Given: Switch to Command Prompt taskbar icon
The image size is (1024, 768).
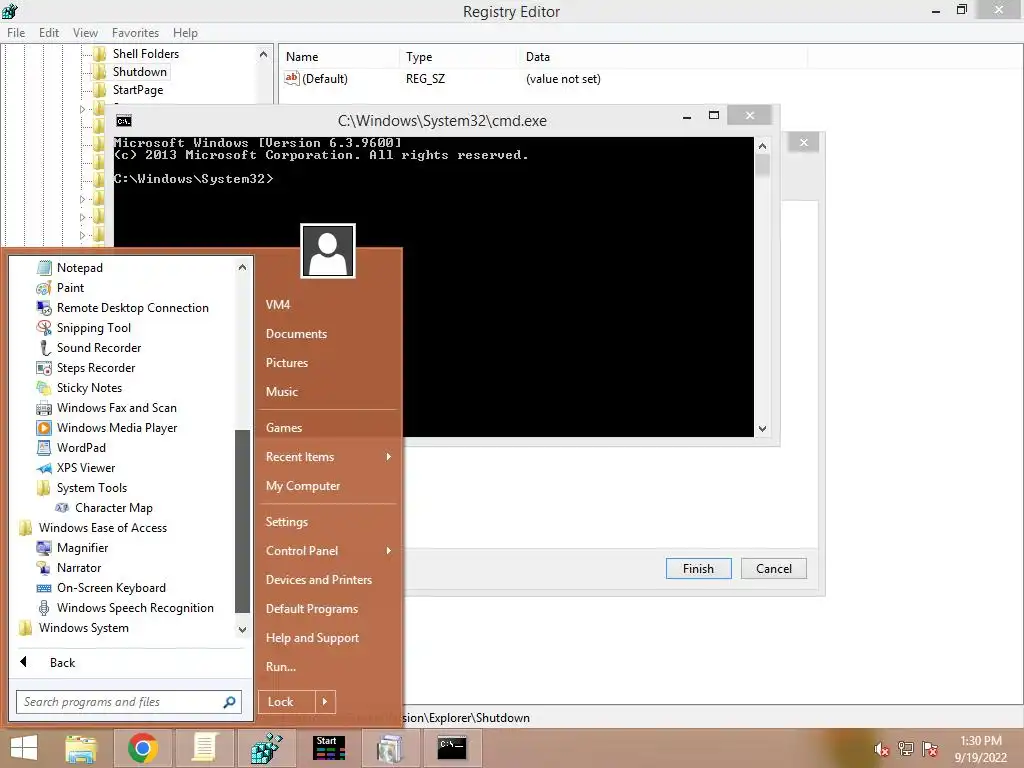Looking at the screenshot, I should 452,748.
